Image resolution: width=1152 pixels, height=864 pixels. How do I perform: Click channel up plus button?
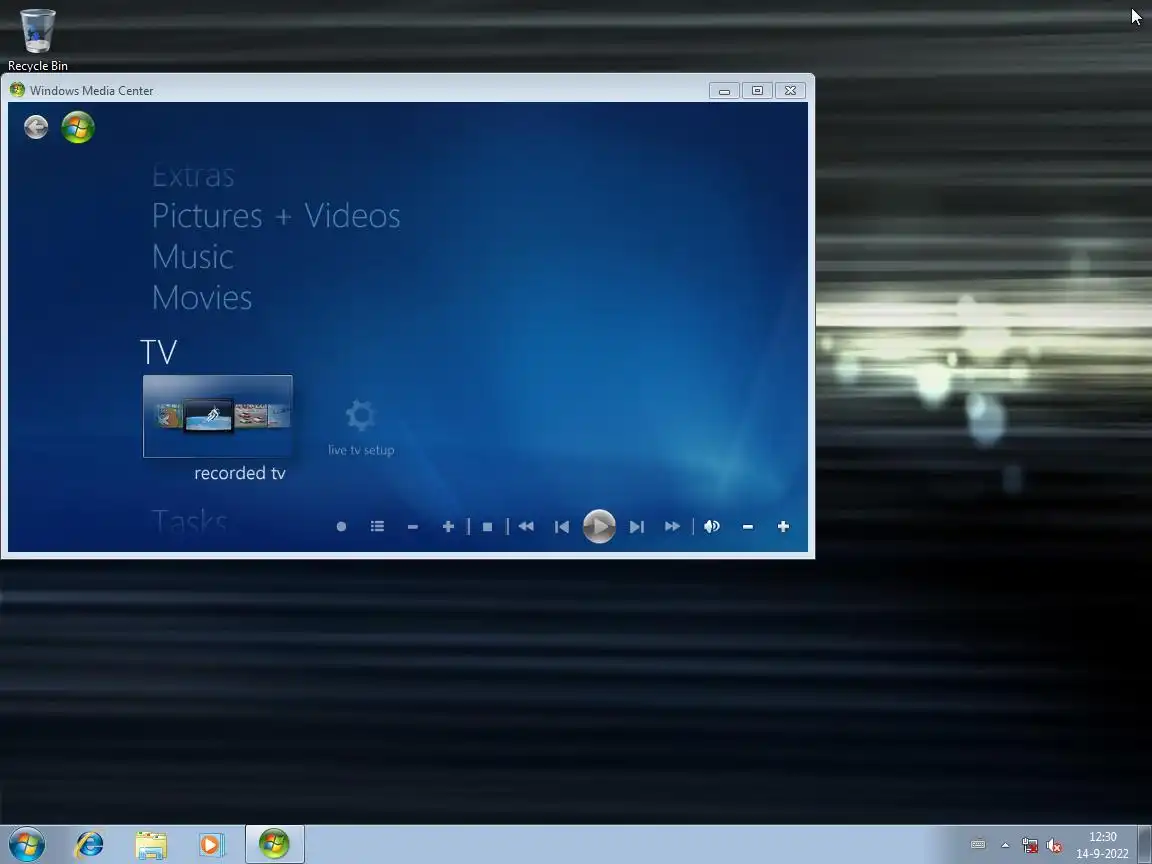coord(448,527)
